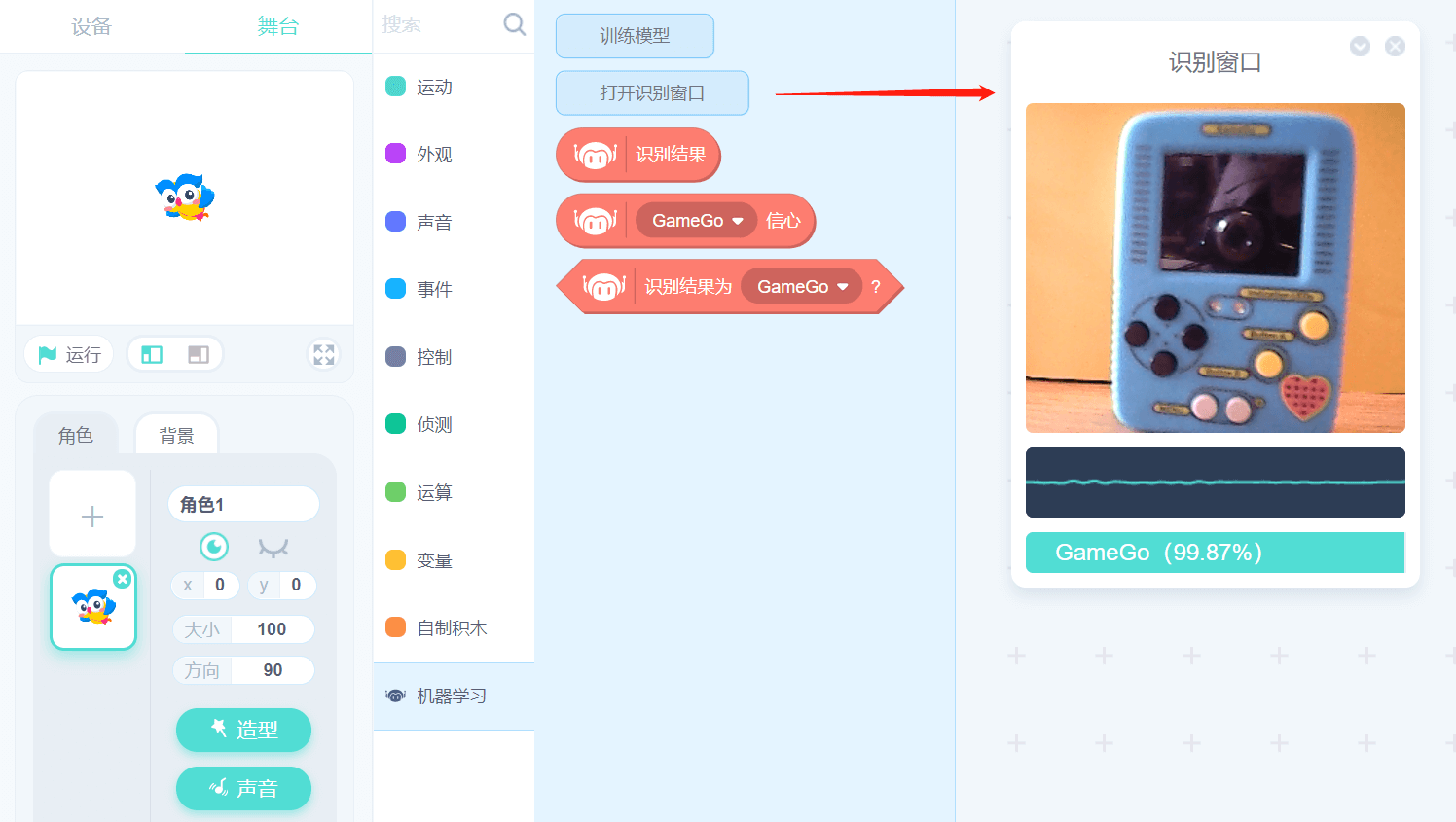Screen dimensions: 1456x822
Task: Select the 侦测 sensing category circle
Action: pos(395,424)
